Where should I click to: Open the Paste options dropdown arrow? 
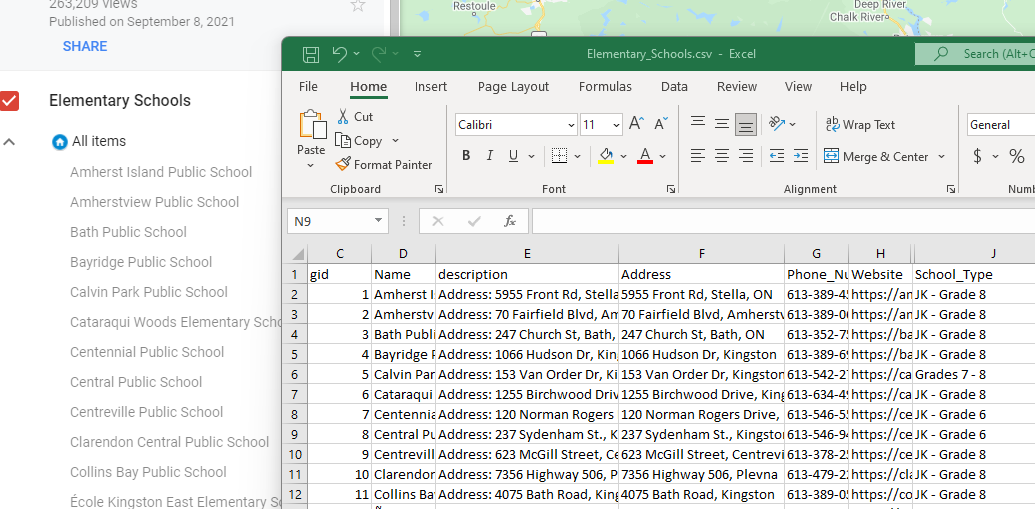click(x=311, y=166)
